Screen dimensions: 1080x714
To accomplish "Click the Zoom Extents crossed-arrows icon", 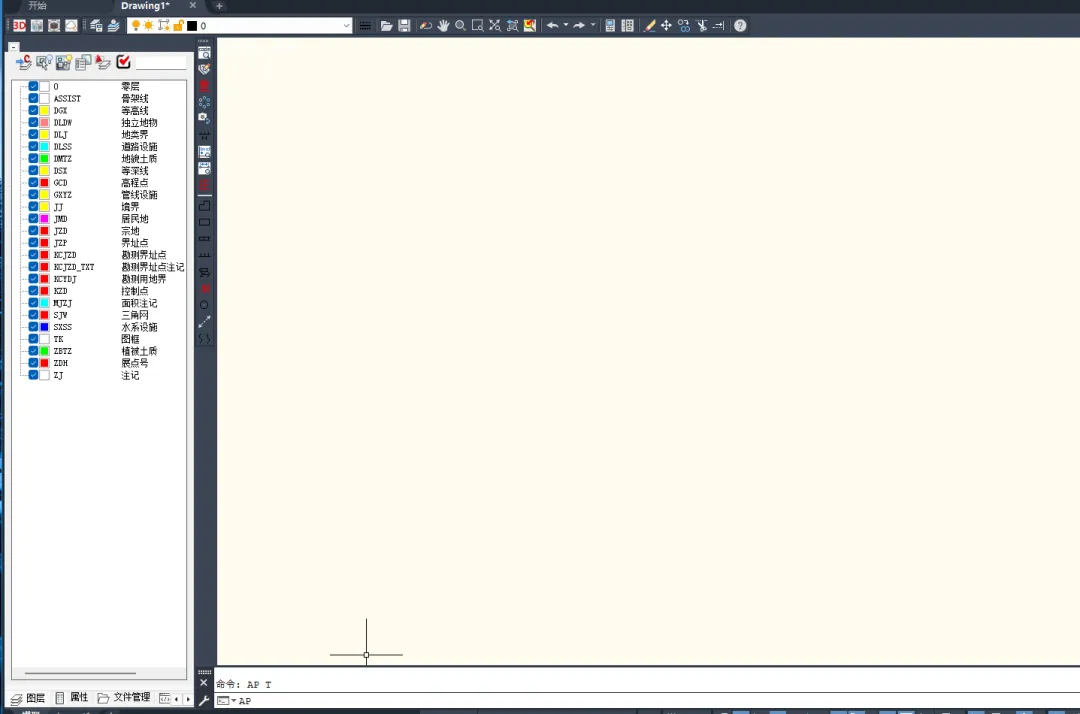I will (x=495, y=25).
